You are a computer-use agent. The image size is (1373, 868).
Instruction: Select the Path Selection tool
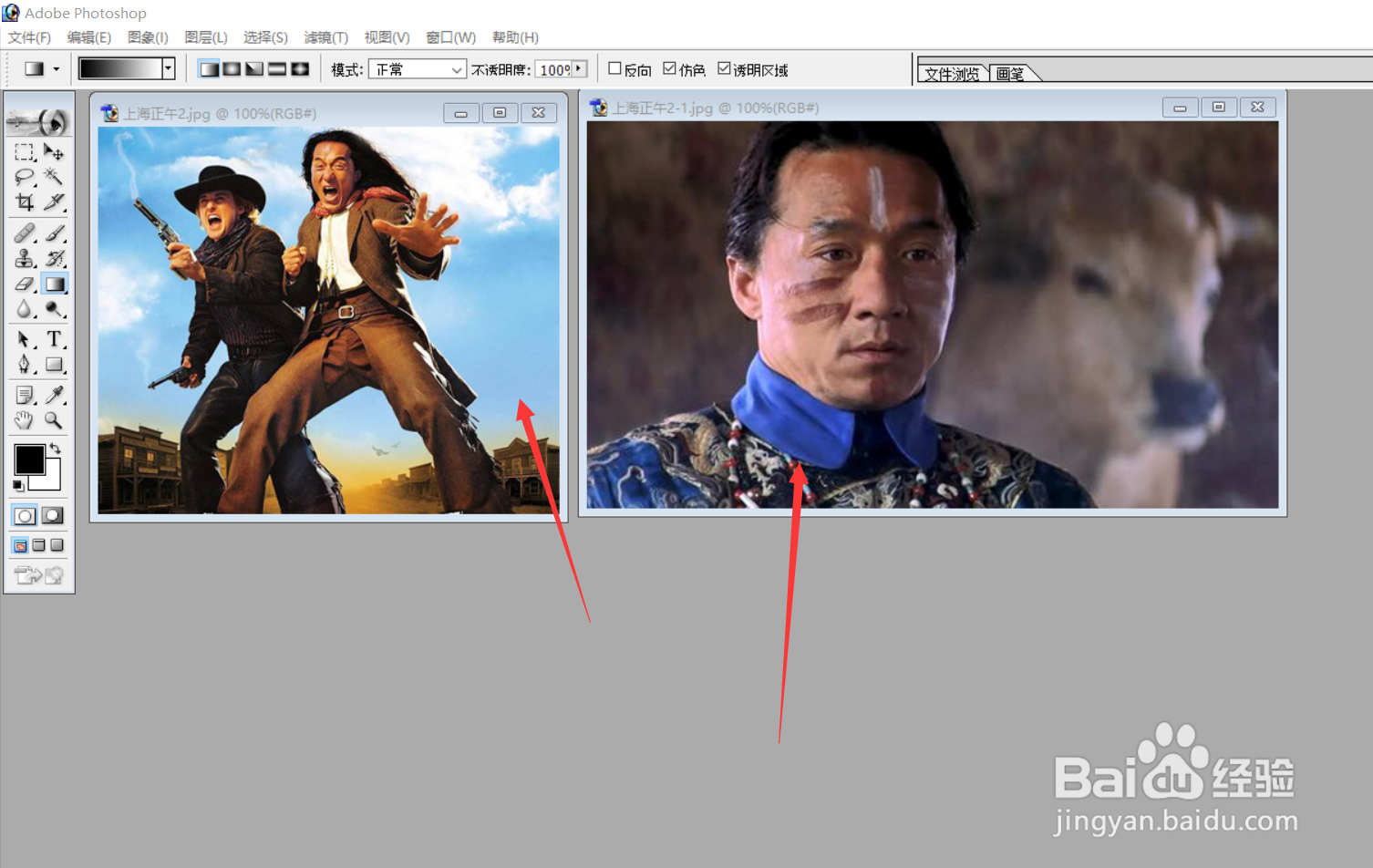[25, 339]
